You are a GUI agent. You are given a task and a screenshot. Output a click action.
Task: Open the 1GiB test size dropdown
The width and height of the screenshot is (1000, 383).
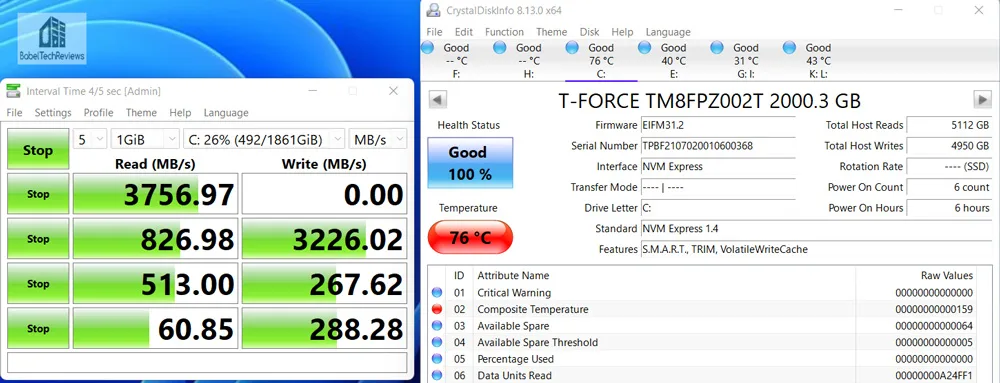145,139
